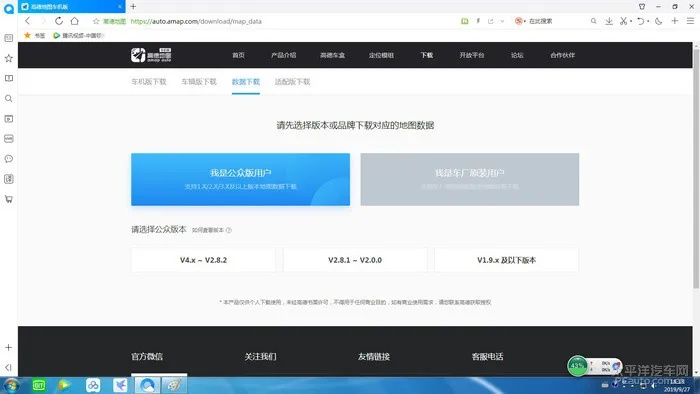Click the scissors screenshot tool icon
Screen dimensions: 700x394
(x=624, y=21)
